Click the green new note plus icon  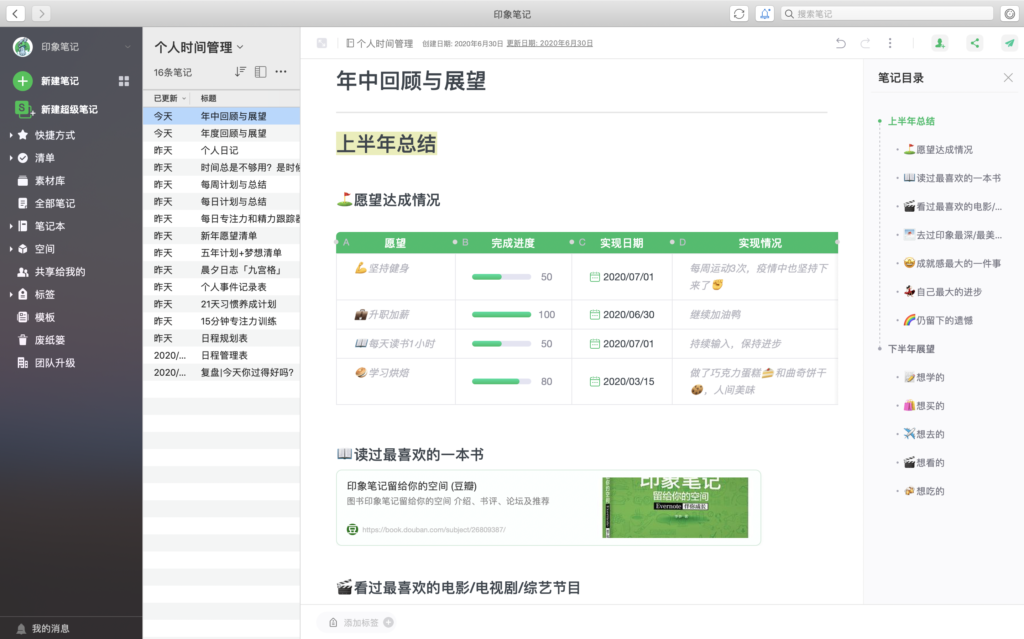click(22, 81)
